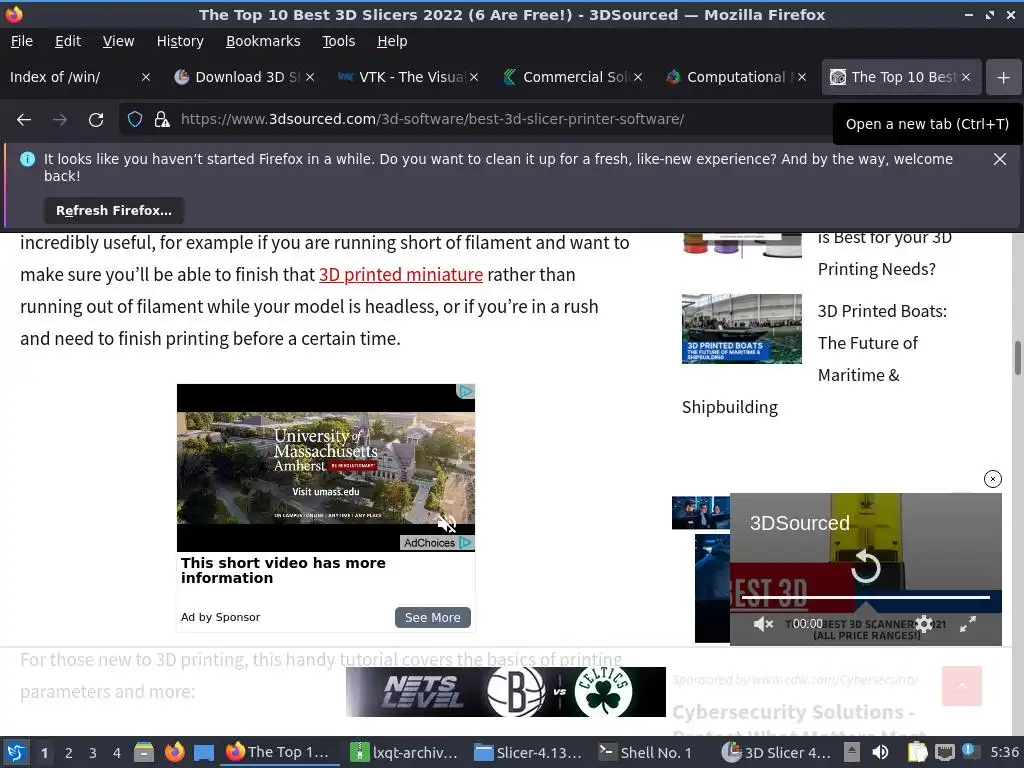Image resolution: width=1024 pixels, height=768 pixels.
Task: Launch file manager from taskbar
Action: (144, 752)
